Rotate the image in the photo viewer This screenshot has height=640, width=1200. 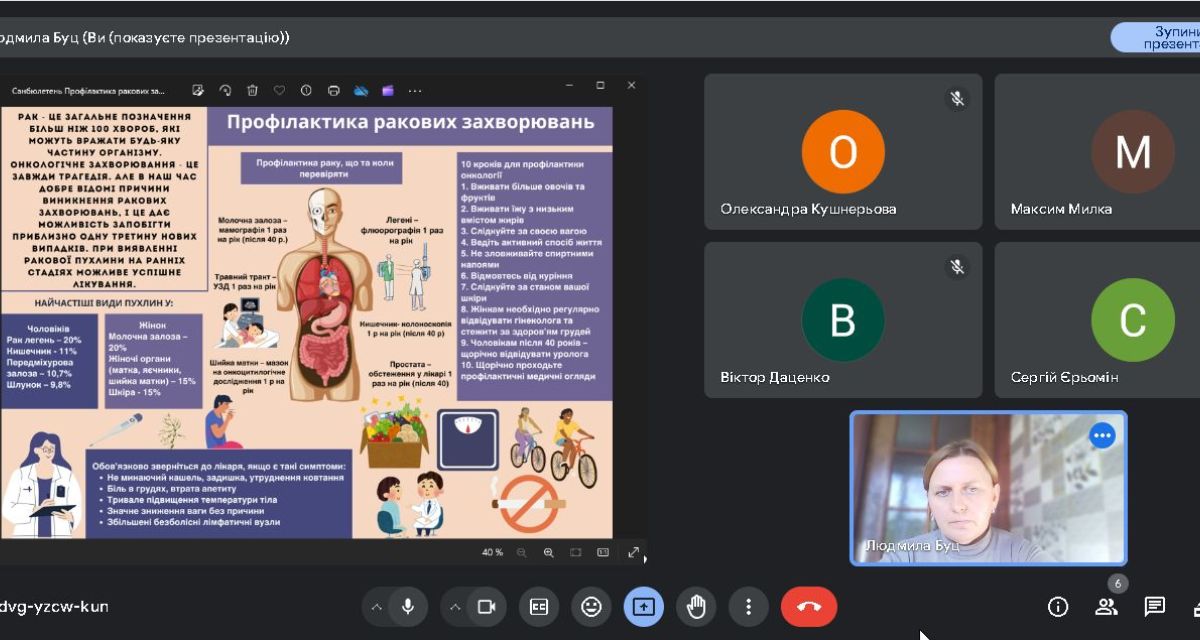[x=225, y=90]
